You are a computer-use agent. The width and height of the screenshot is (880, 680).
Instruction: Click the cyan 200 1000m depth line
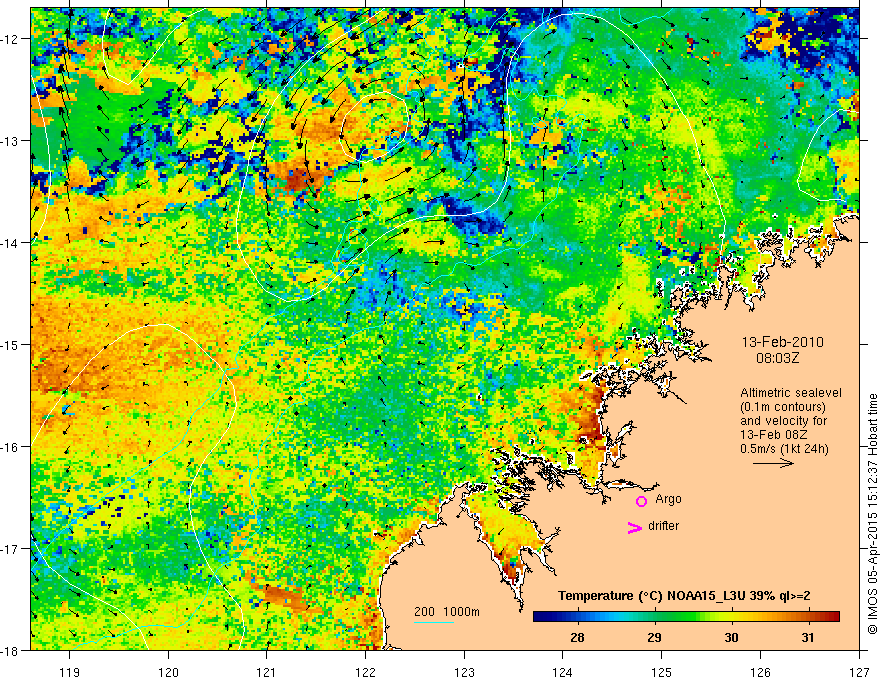point(434,622)
